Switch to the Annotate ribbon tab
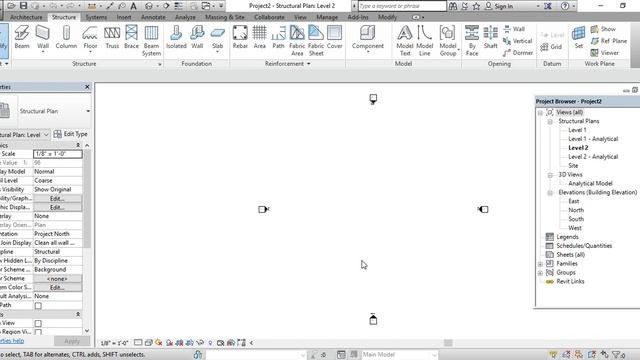This screenshot has width=640, height=360. pyautogui.click(x=153, y=17)
